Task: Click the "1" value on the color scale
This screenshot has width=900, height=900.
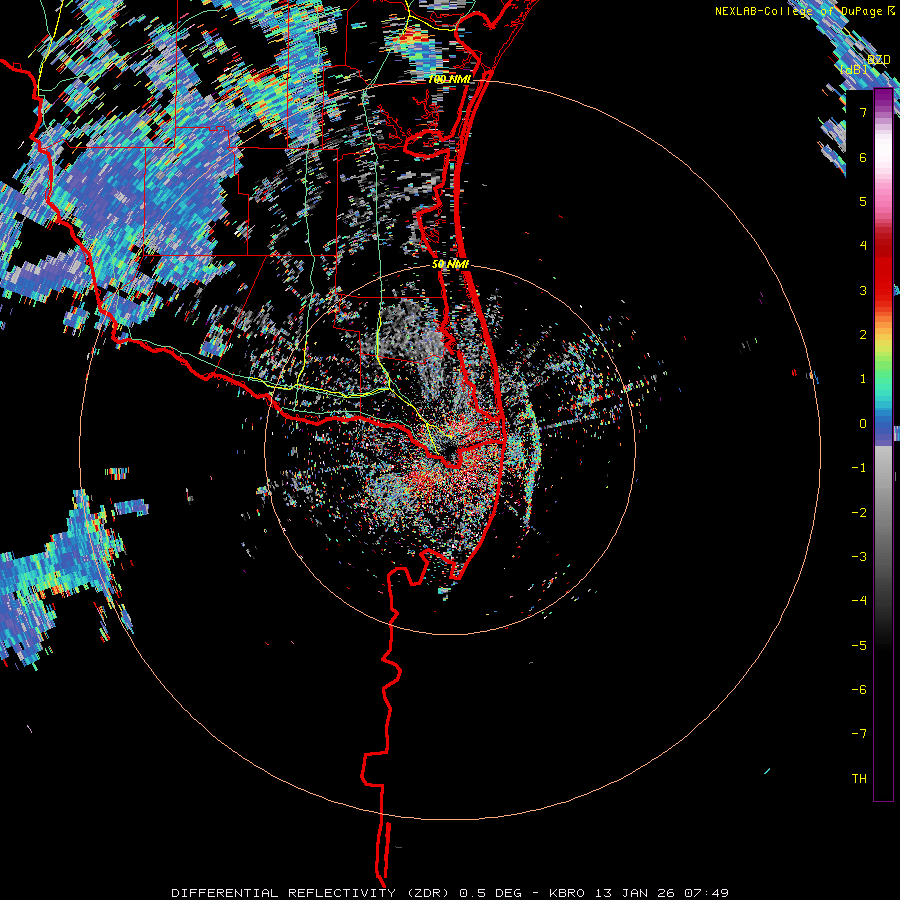Action: [x=863, y=379]
